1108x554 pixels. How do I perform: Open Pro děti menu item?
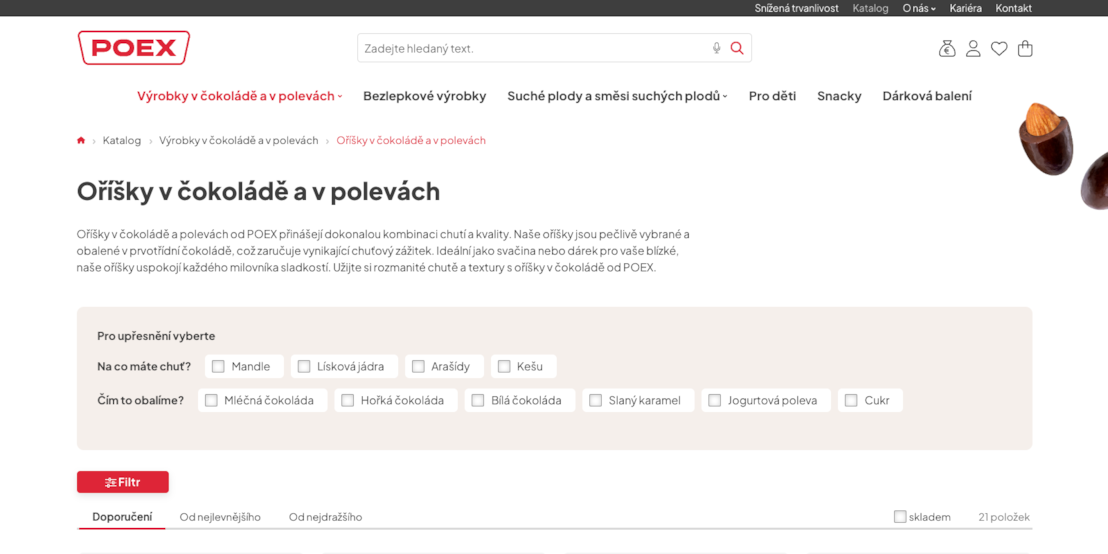click(x=772, y=96)
